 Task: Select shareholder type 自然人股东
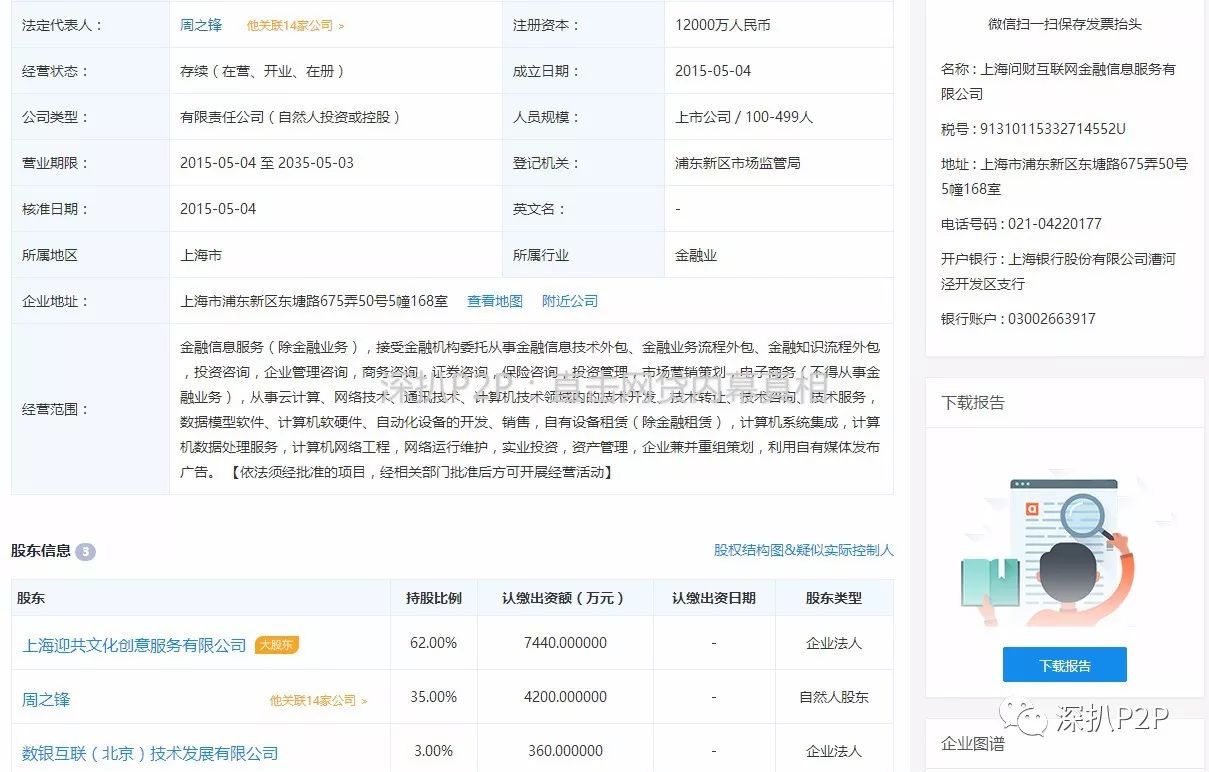point(834,697)
